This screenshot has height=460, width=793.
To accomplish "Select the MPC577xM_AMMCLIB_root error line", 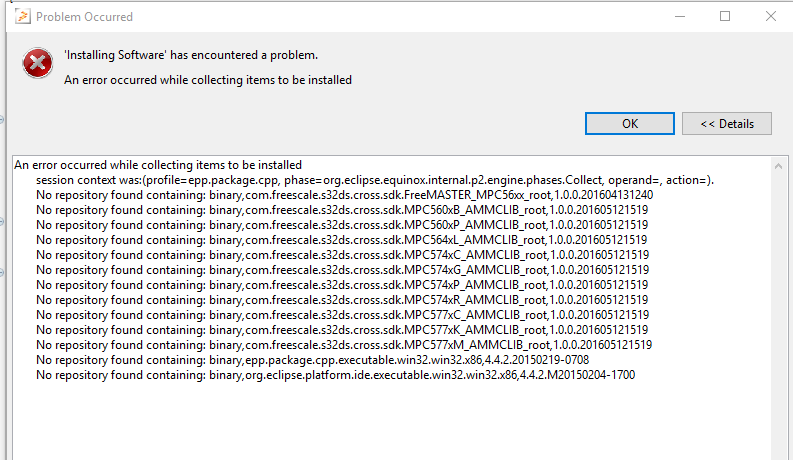I will pos(343,345).
